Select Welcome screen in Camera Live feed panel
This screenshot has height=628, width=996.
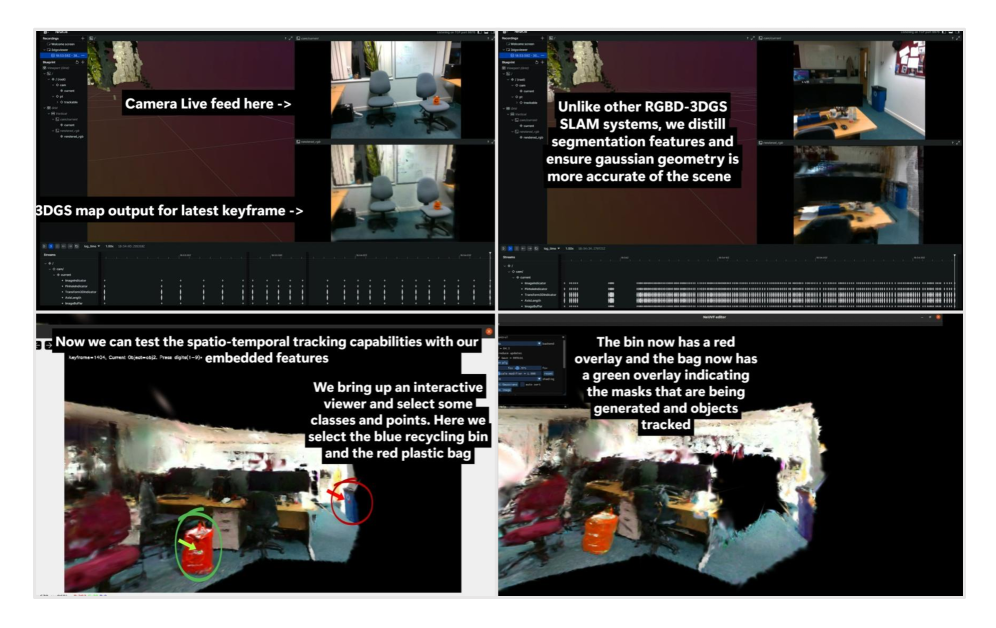coord(62,44)
